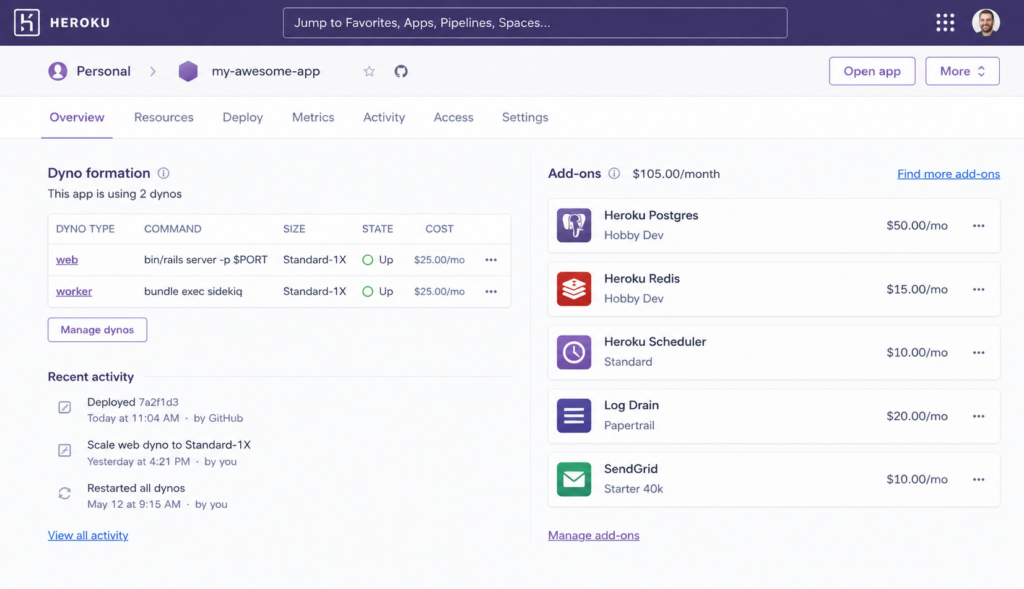The image size is (1024, 589).
Task: Click the HEROKU wordmark text
Action: [x=80, y=23]
